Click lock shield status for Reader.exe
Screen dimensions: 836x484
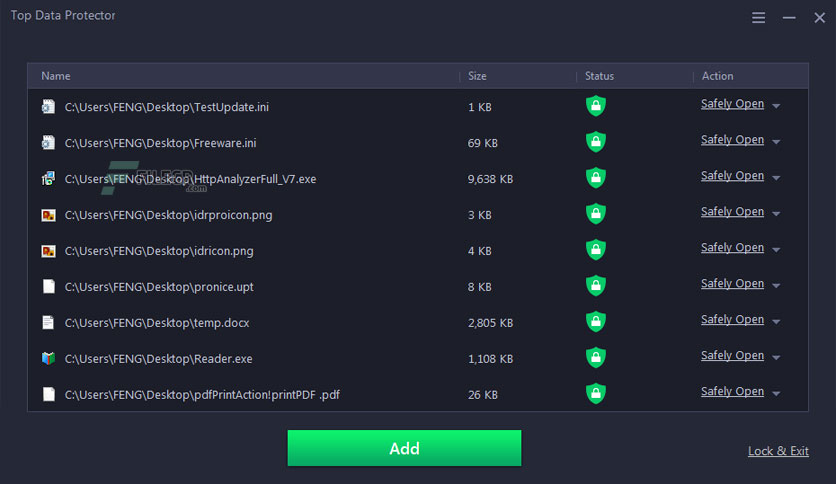[596, 357]
